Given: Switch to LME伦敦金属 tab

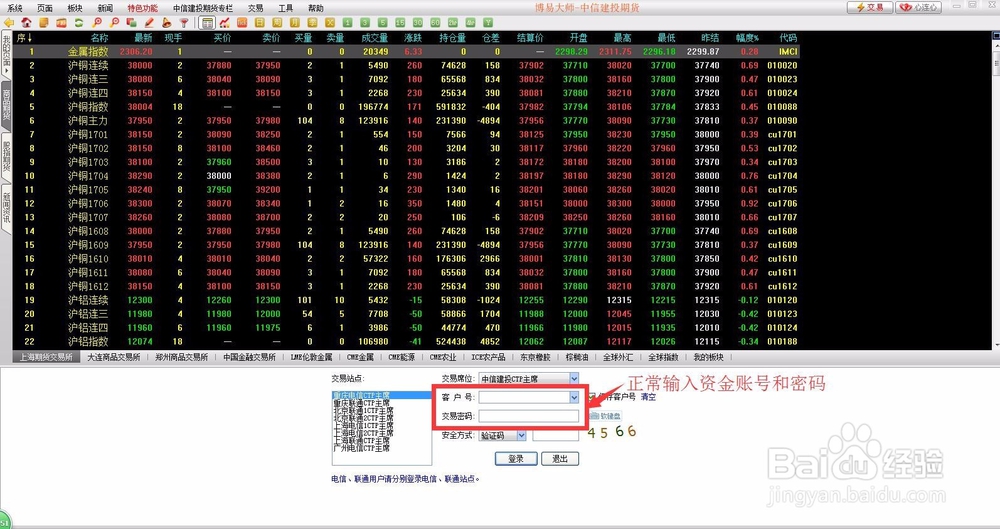Looking at the screenshot, I should click(311, 357).
